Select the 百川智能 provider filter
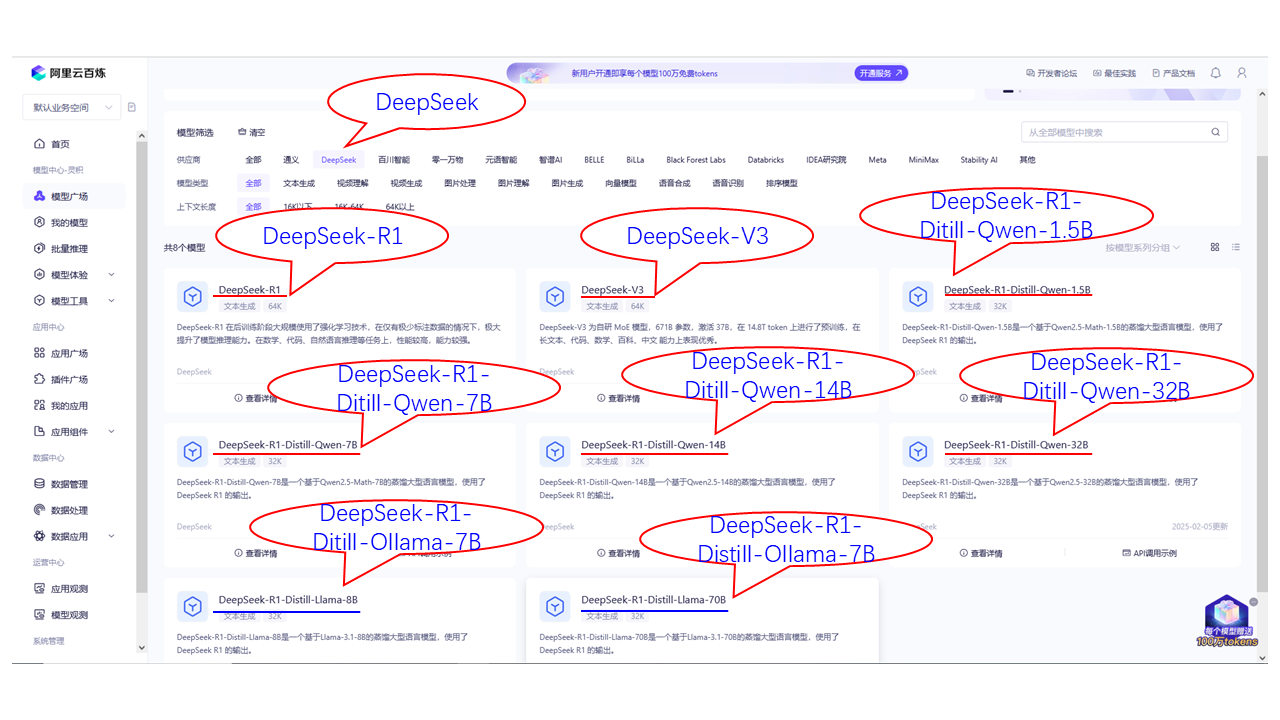This screenshot has height=720, width=1280. 394,160
